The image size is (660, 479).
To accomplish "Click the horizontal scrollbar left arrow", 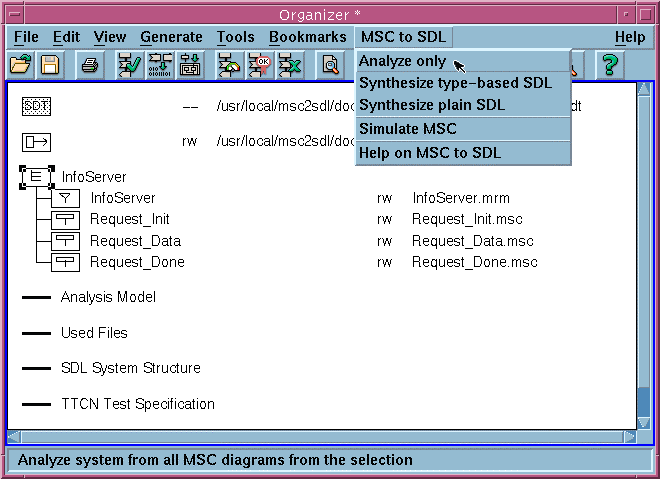I will click(x=14, y=437).
